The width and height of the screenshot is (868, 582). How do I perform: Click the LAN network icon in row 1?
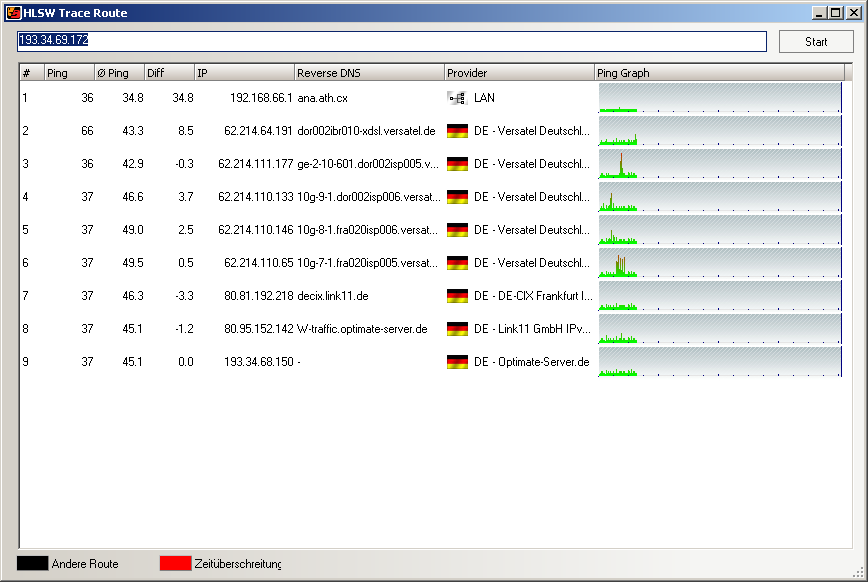point(457,98)
